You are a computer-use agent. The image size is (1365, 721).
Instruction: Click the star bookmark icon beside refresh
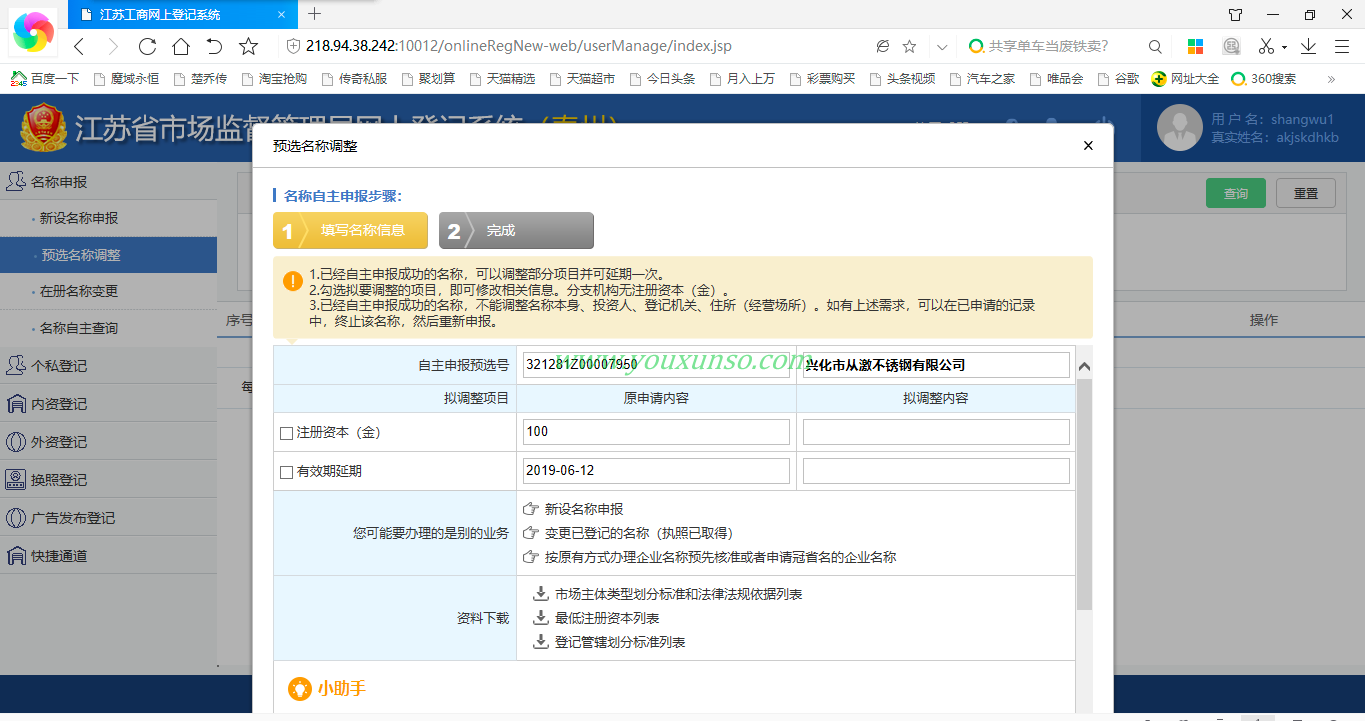pyautogui.click(x=249, y=46)
